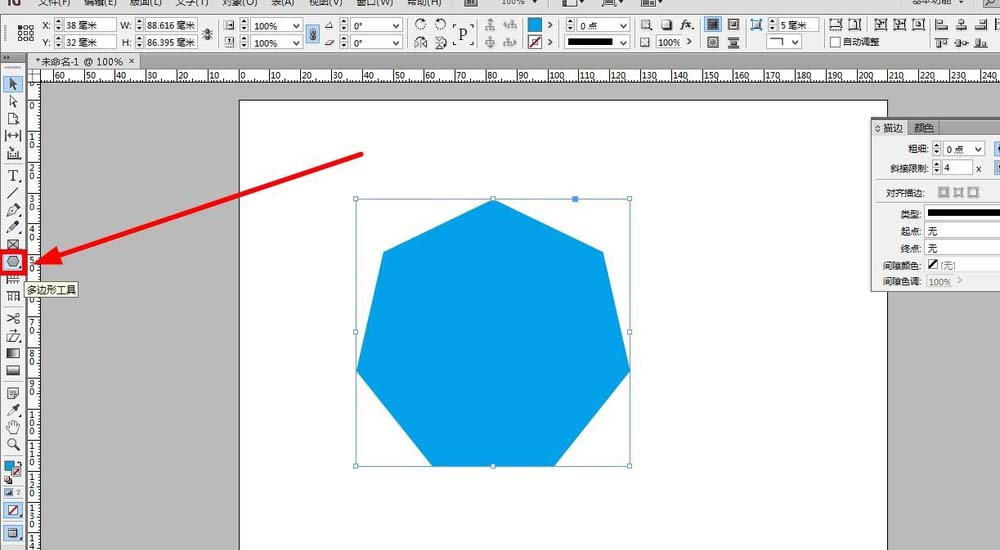
Task: Toggle last align stroke option
Action: pos(973,192)
